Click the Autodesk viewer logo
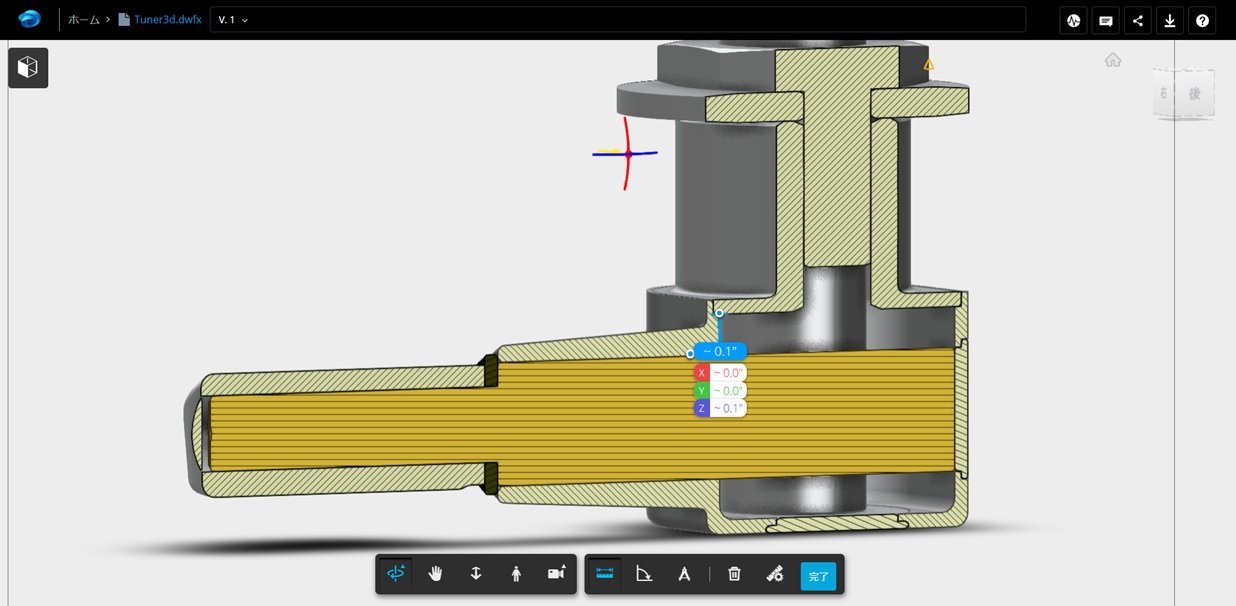Image resolution: width=1236 pixels, height=606 pixels. (30, 19)
